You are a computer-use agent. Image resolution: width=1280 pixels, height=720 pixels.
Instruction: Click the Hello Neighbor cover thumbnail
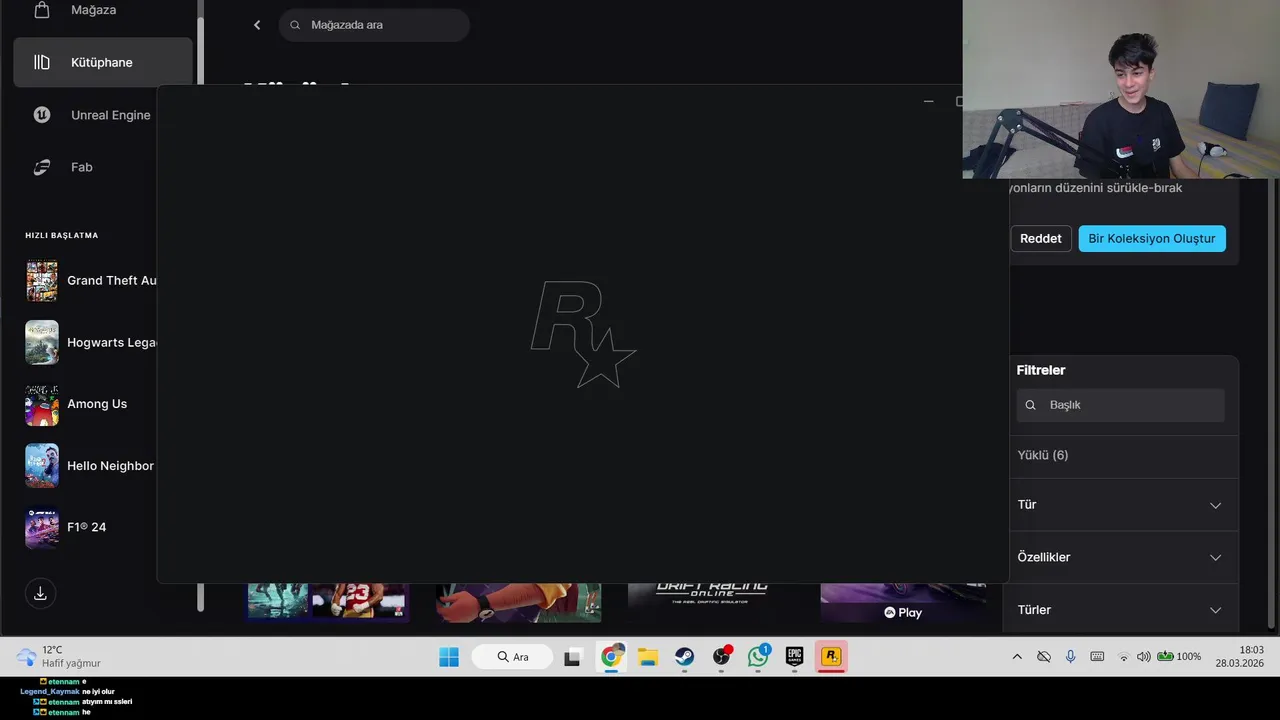tap(42, 466)
